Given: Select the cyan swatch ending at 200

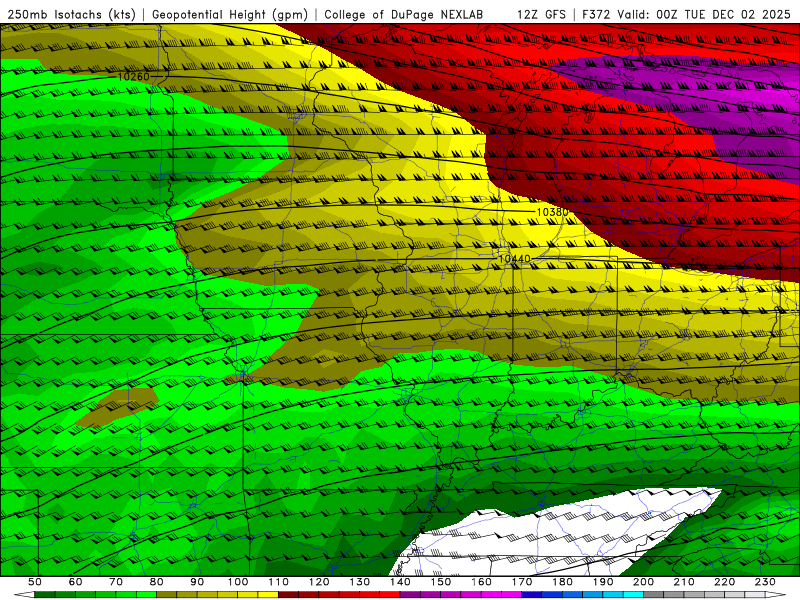Looking at the screenshot, I should (x=633, y=595).
